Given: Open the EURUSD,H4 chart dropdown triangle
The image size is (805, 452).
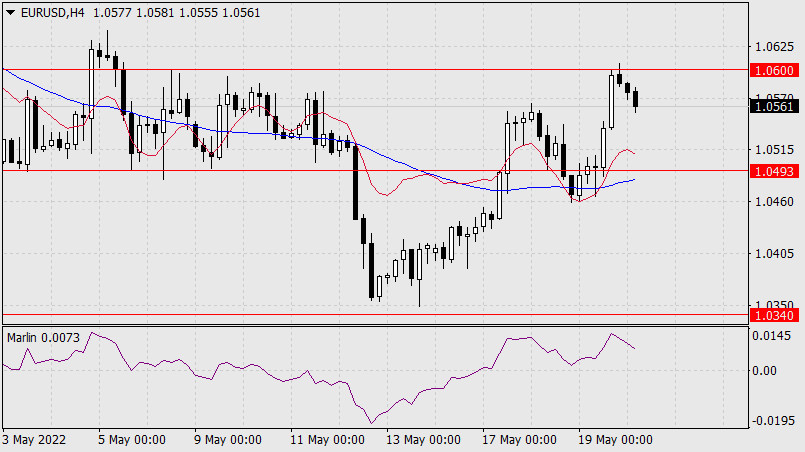Looking at the screenshot, I should [x=10, y=13].
